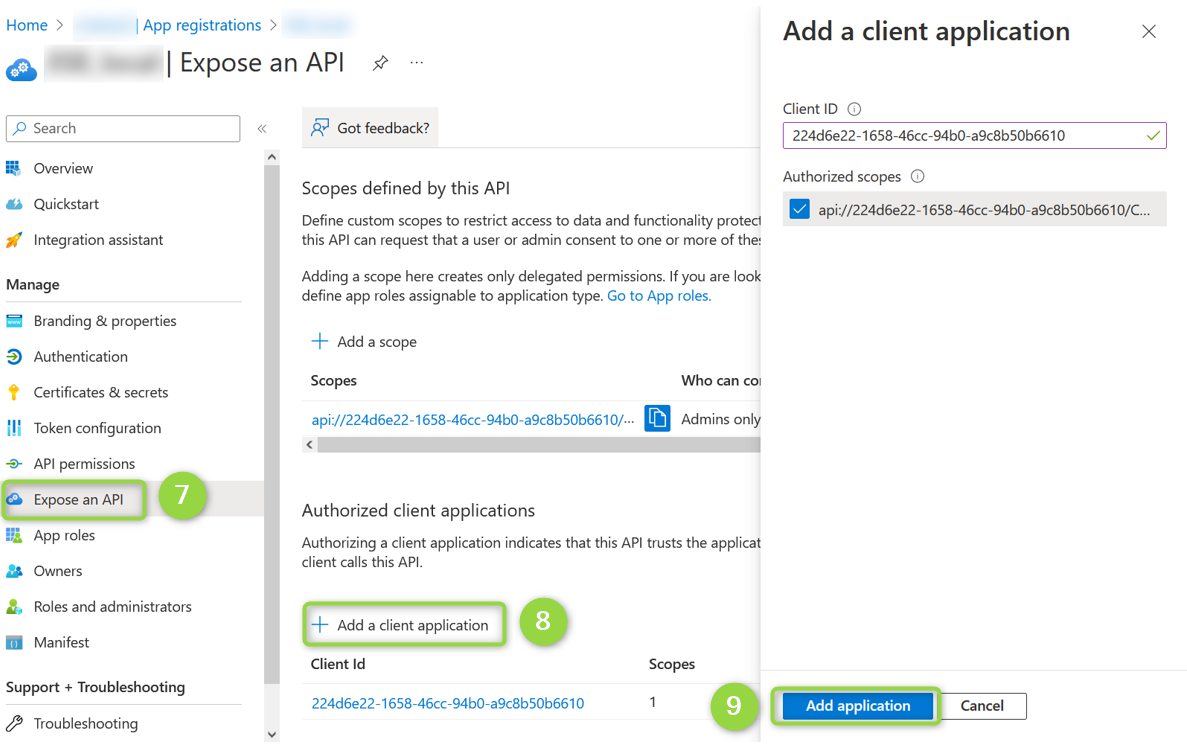
Task: Click Add a scope
Action: point(364,342)
